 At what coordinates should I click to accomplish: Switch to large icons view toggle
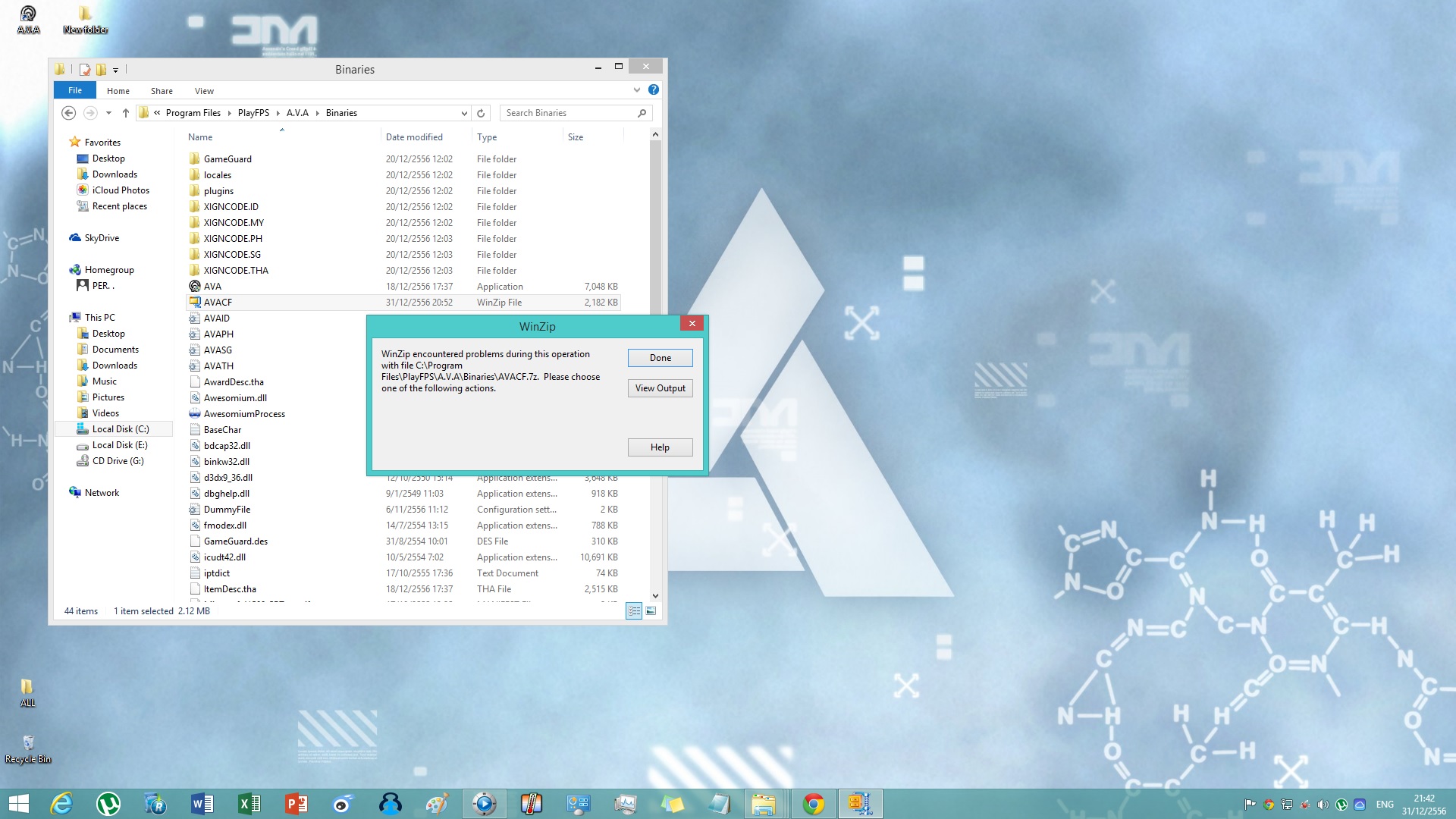[651, 611]
